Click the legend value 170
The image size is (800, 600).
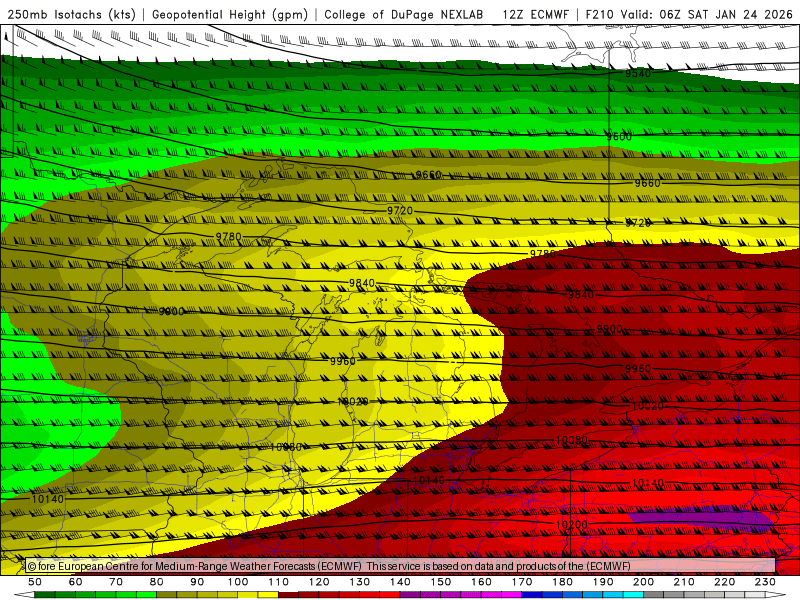pyautogui.click(x=522, y=582)
